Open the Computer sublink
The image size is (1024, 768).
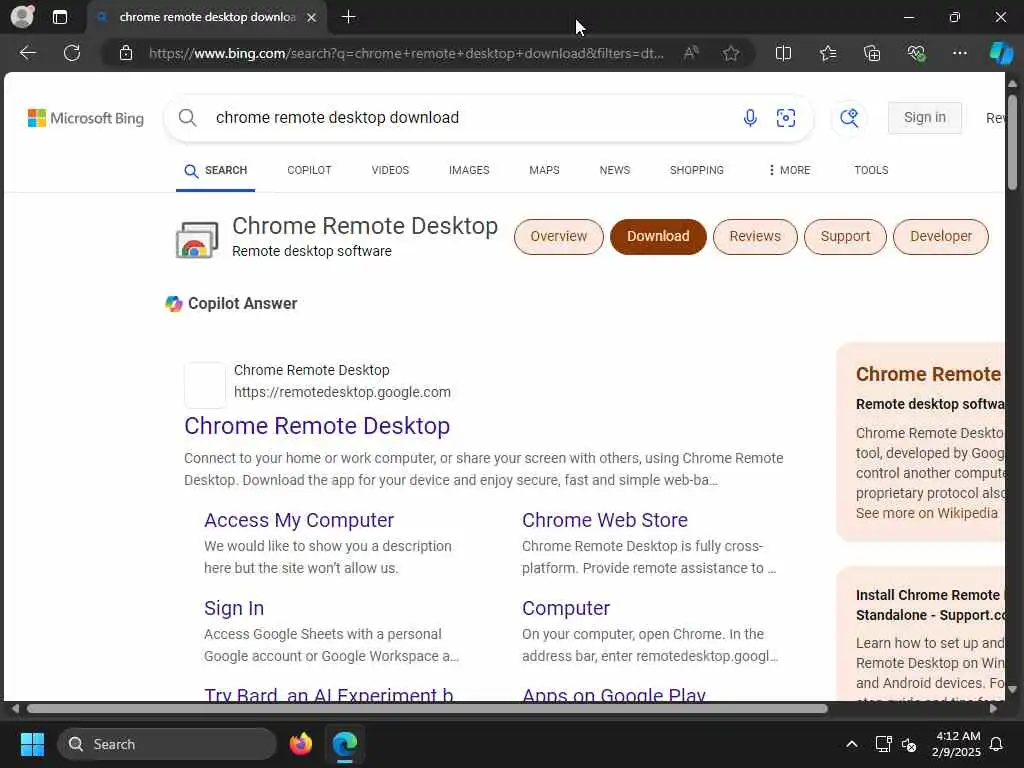(x=566, y=609)
